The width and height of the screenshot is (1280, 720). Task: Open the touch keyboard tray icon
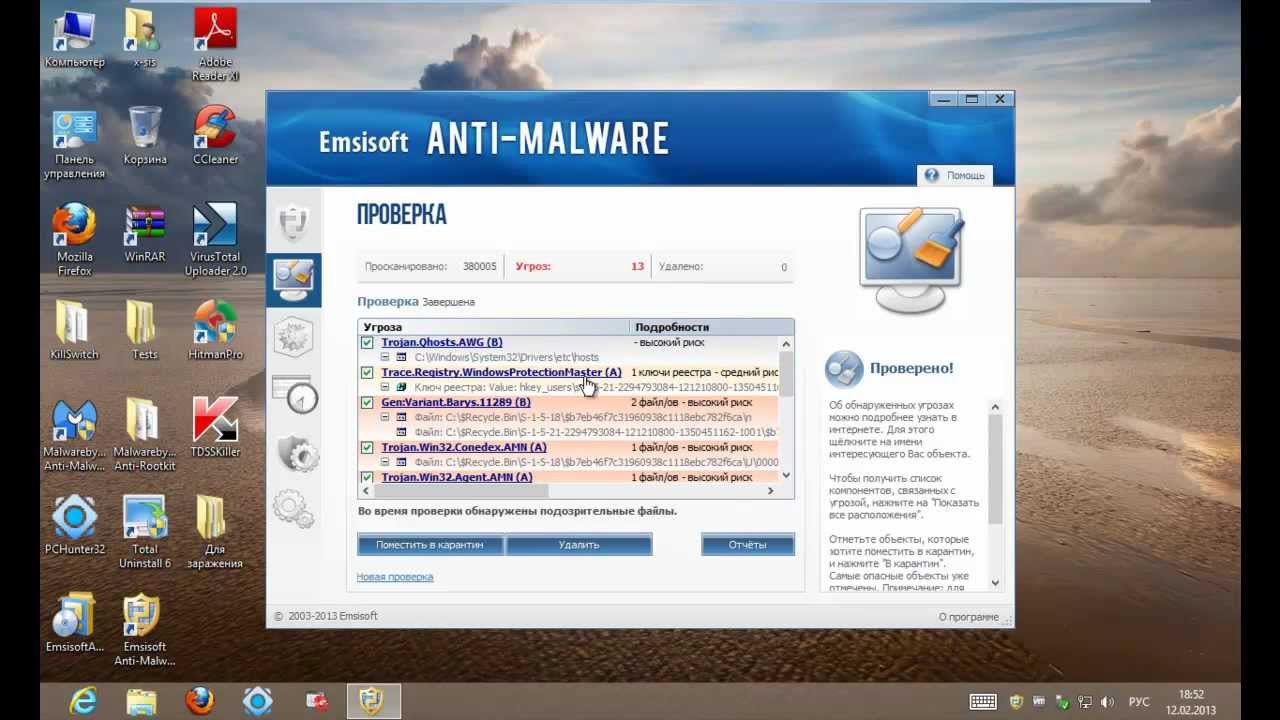[983, 702]
